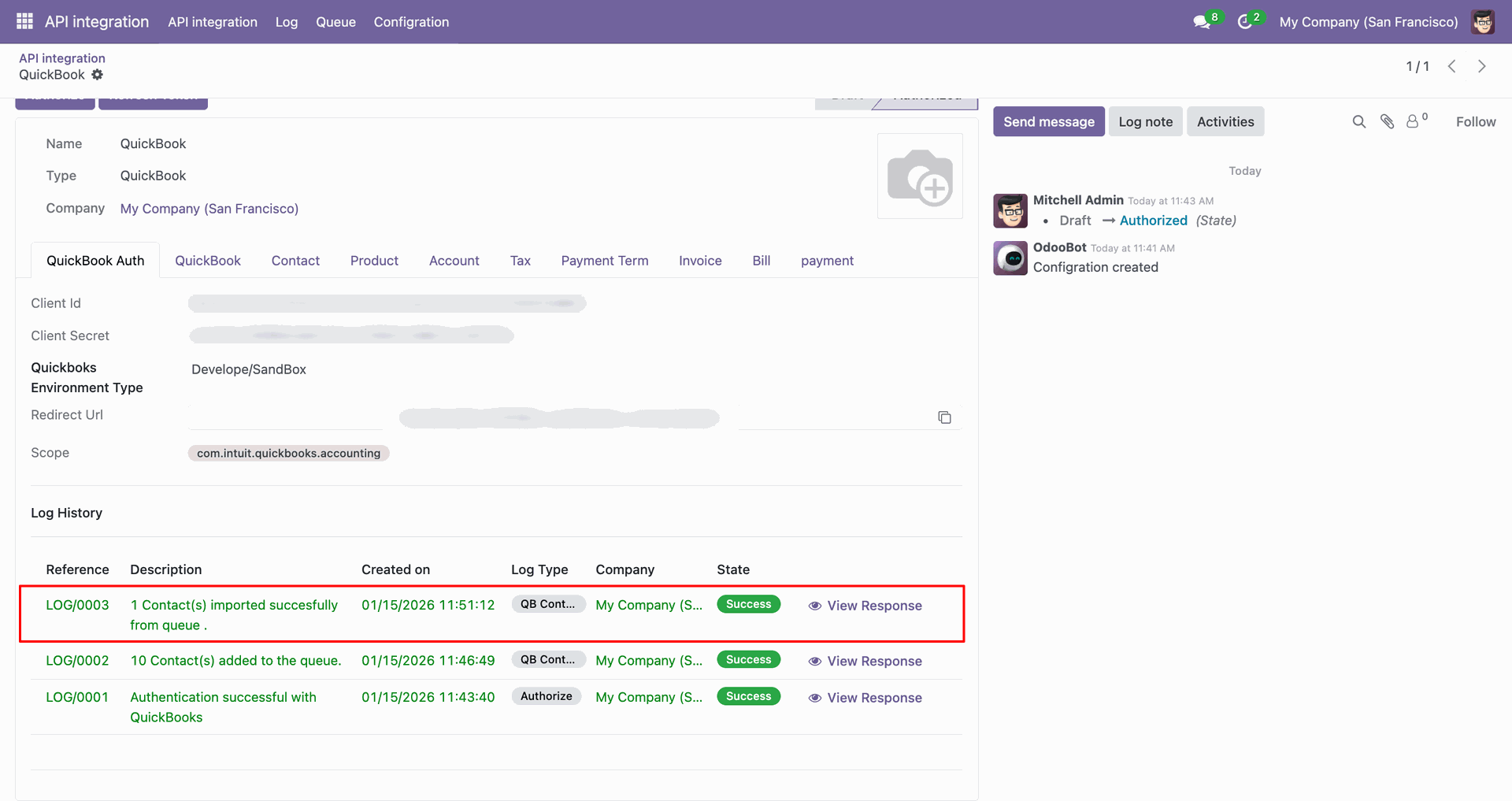Open the Configration menu
1512x801 pixels.
[411, 22]
